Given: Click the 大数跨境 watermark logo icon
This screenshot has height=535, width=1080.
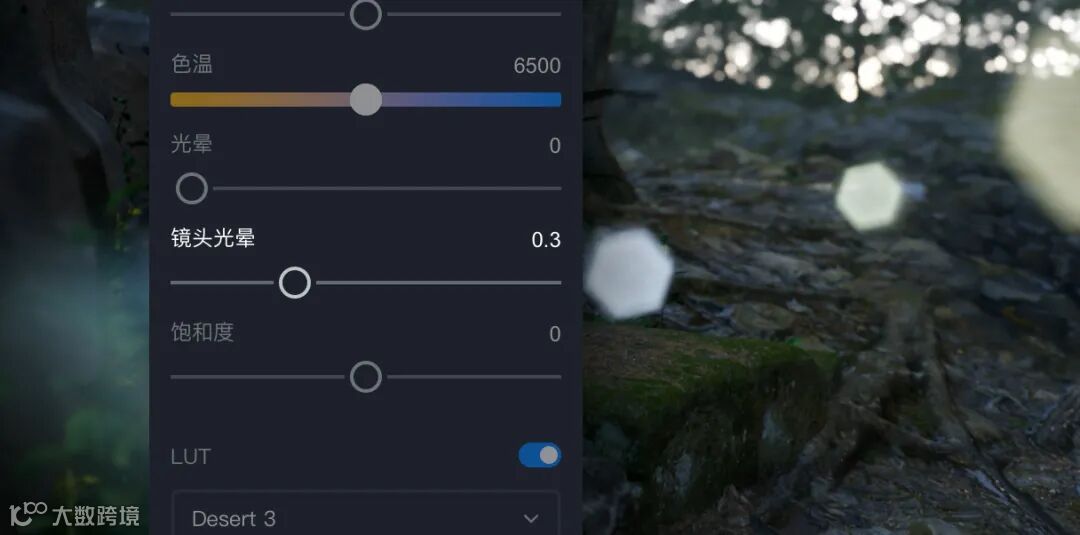Looking at the screenshot, I should coord(28,514).
